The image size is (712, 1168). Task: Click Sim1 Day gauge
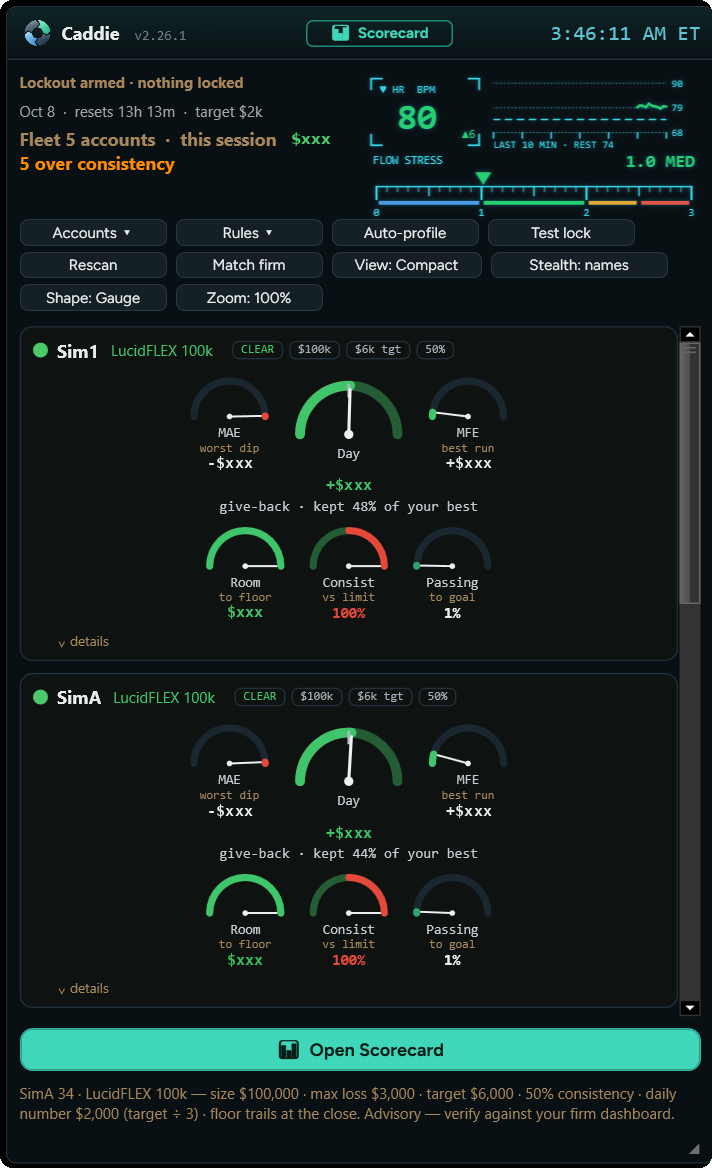pos(349,410)
